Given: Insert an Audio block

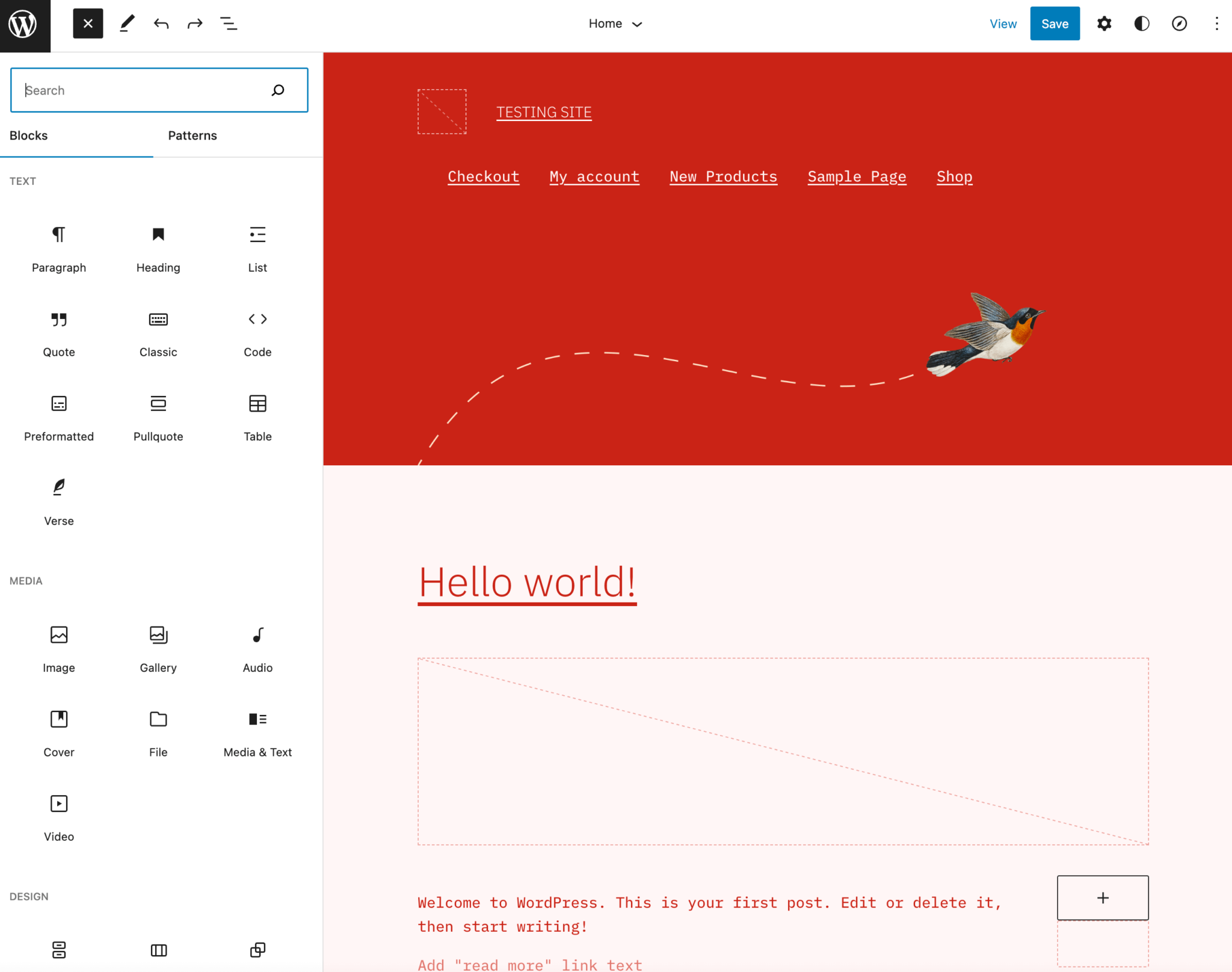Looking at the screenshot, I should coord(257,649).
